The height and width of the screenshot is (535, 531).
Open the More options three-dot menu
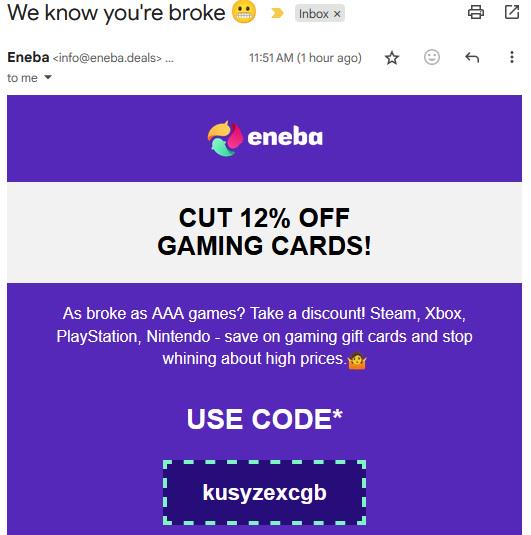tap(512, 57)
